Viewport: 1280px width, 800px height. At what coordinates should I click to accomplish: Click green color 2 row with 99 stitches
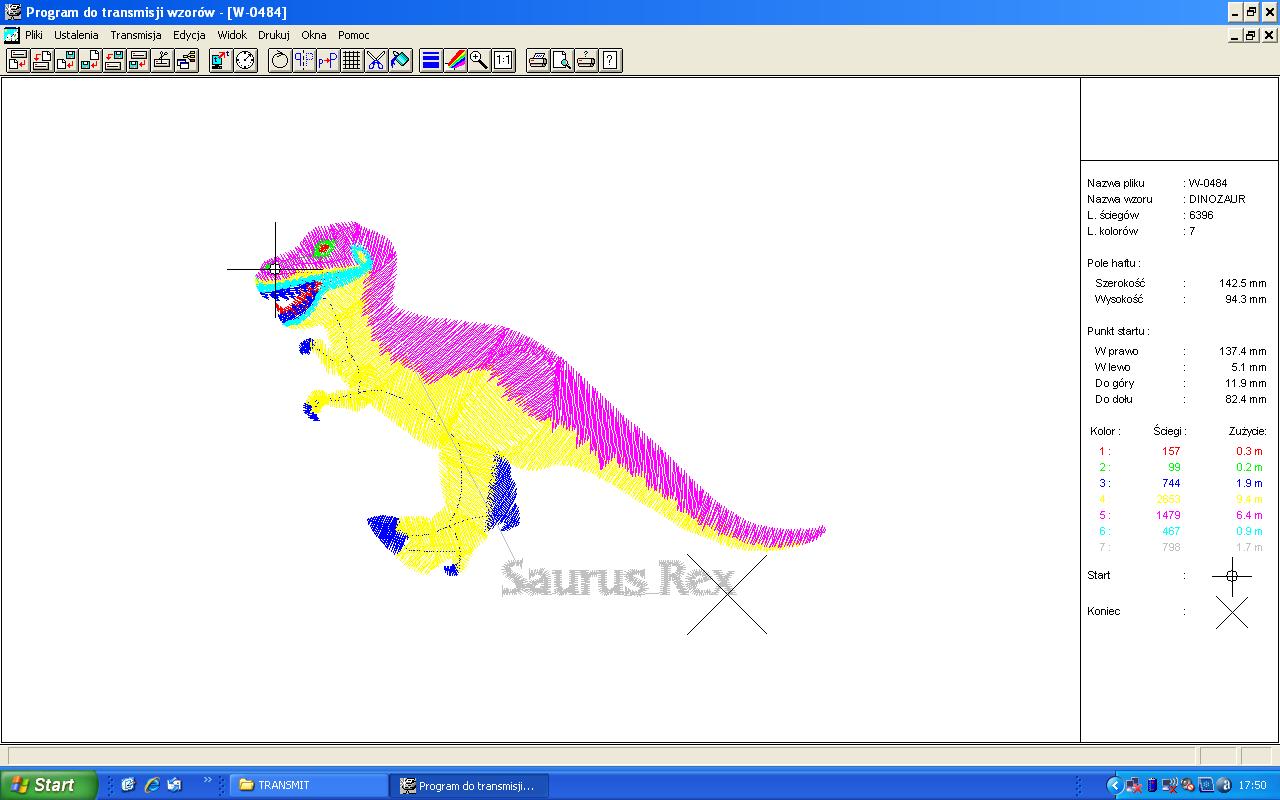coord(1182,467)
